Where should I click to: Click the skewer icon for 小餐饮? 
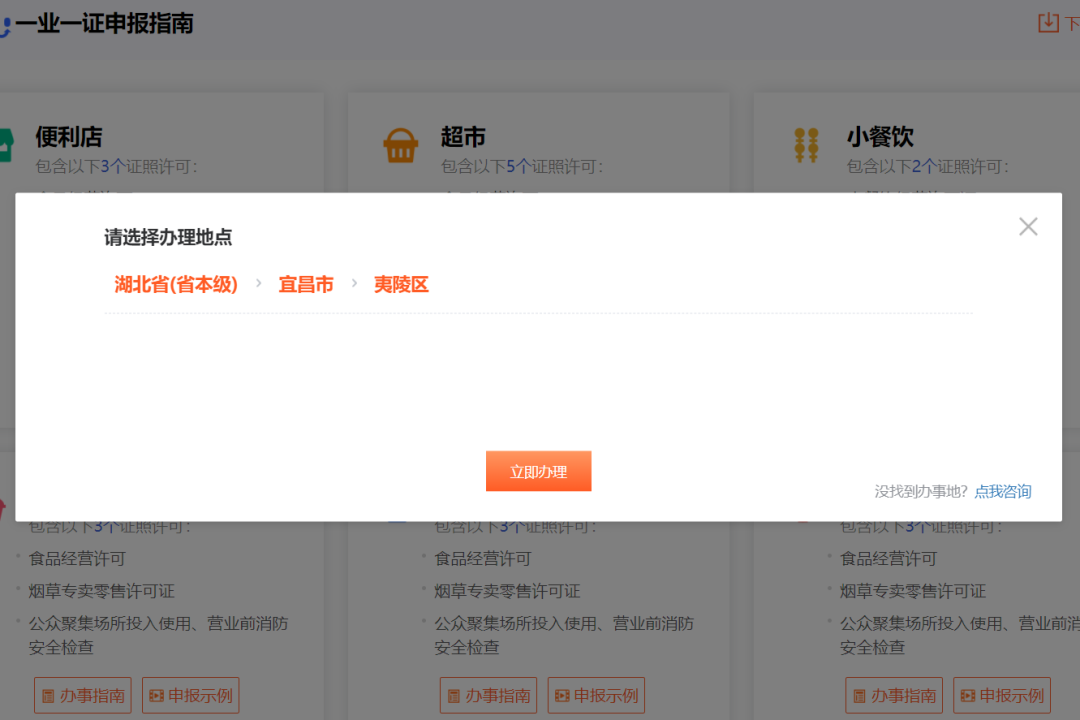coord(806,145)
